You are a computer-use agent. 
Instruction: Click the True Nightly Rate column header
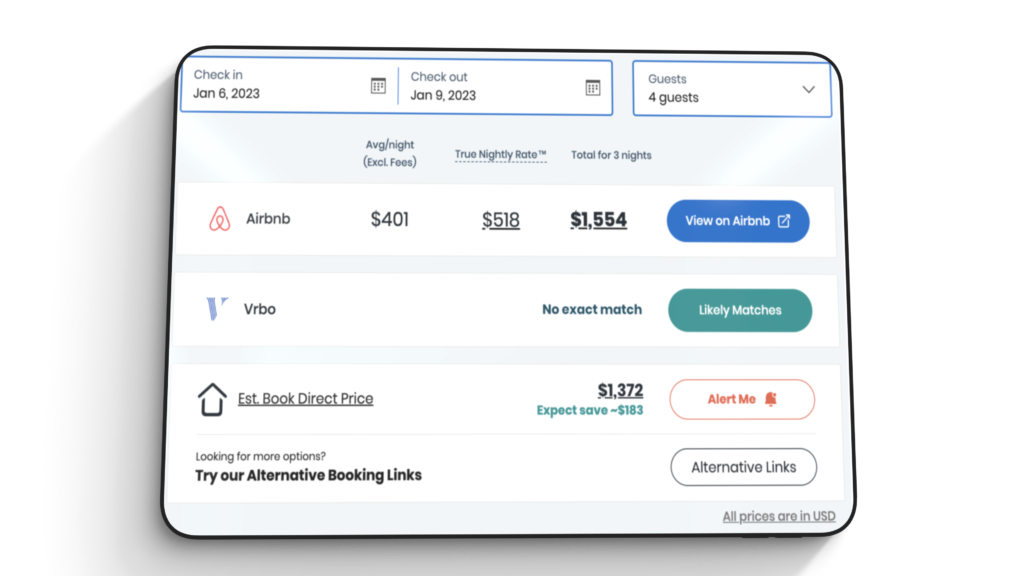tap(500, 155)
